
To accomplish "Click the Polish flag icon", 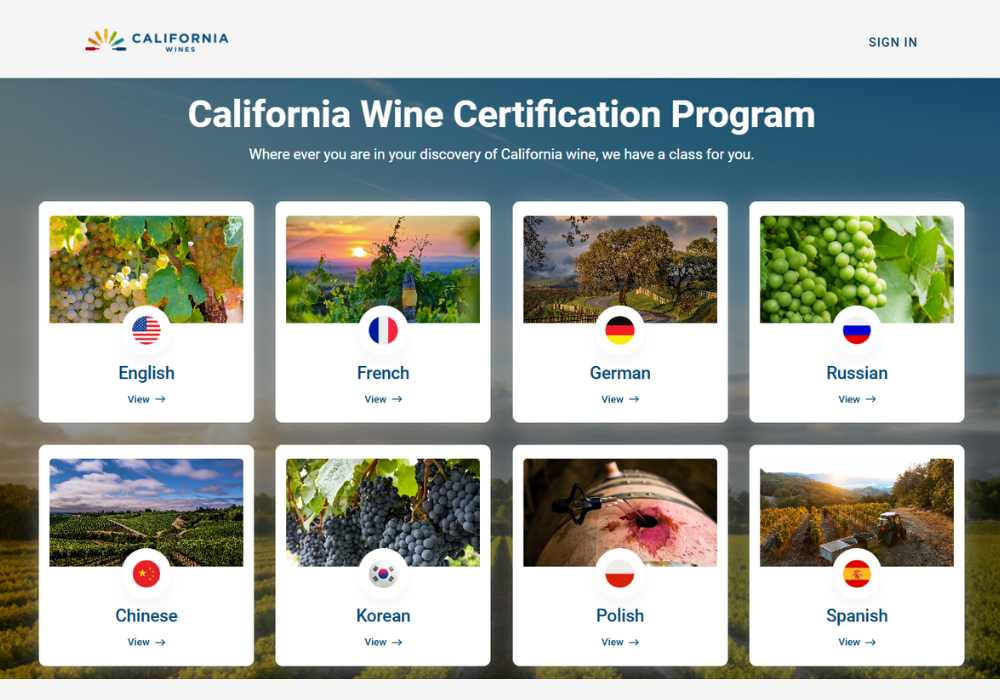I will pyautogui.click(x=620, y=574).
